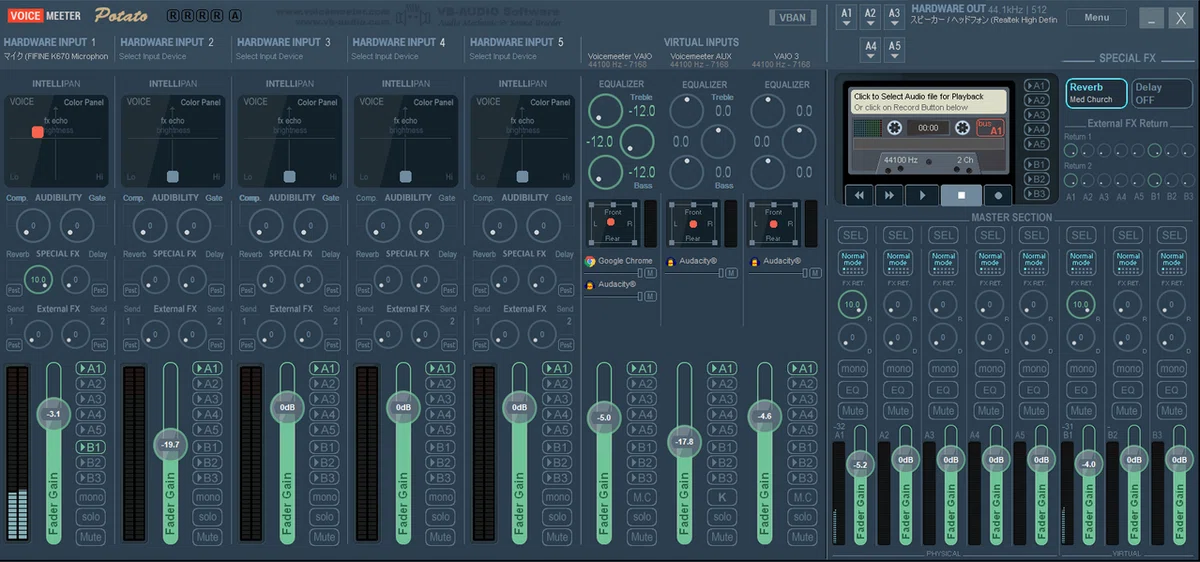
Task: Click the Hardware Input 1 Intellipan red handle
Action: click(x=37, y=132)
